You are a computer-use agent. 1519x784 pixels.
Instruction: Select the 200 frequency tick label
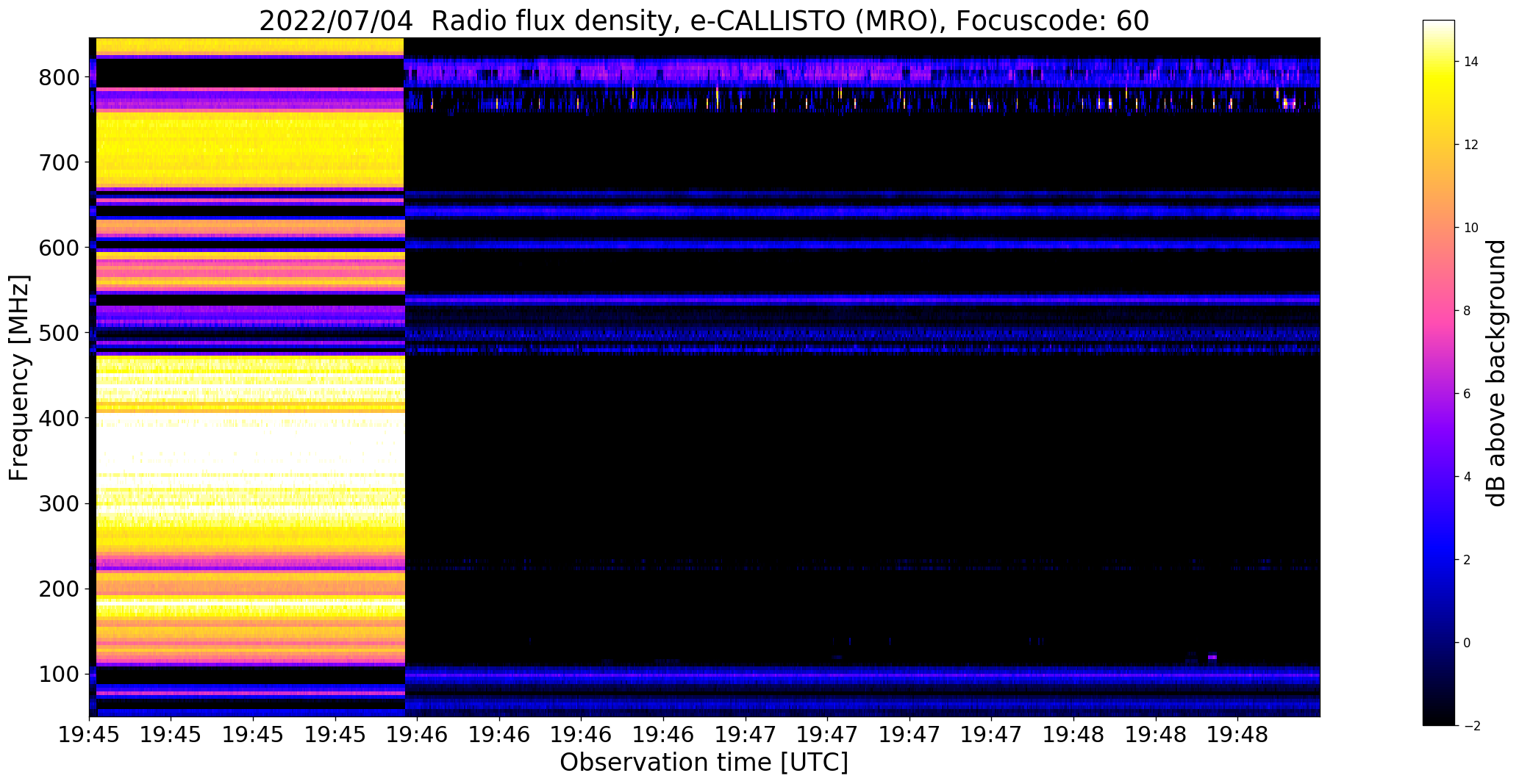click(58, 589)
